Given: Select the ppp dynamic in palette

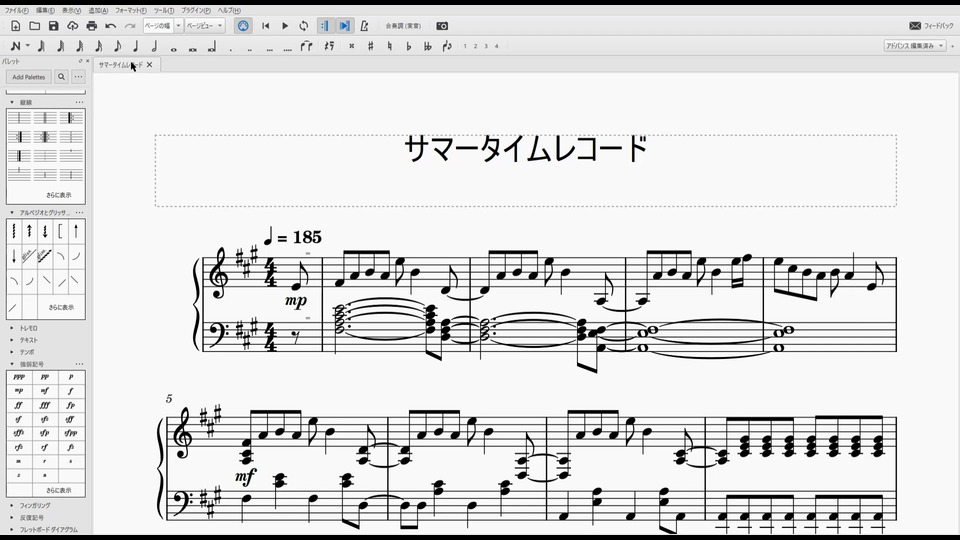Looking at the screenshot, I should (19, 377).
